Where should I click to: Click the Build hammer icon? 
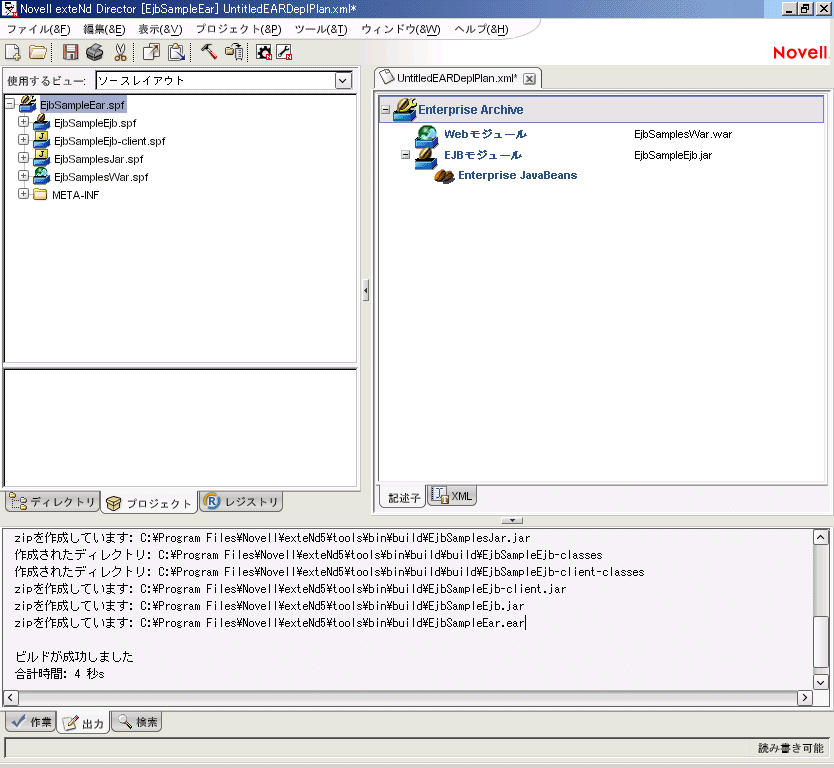[208, 52]
